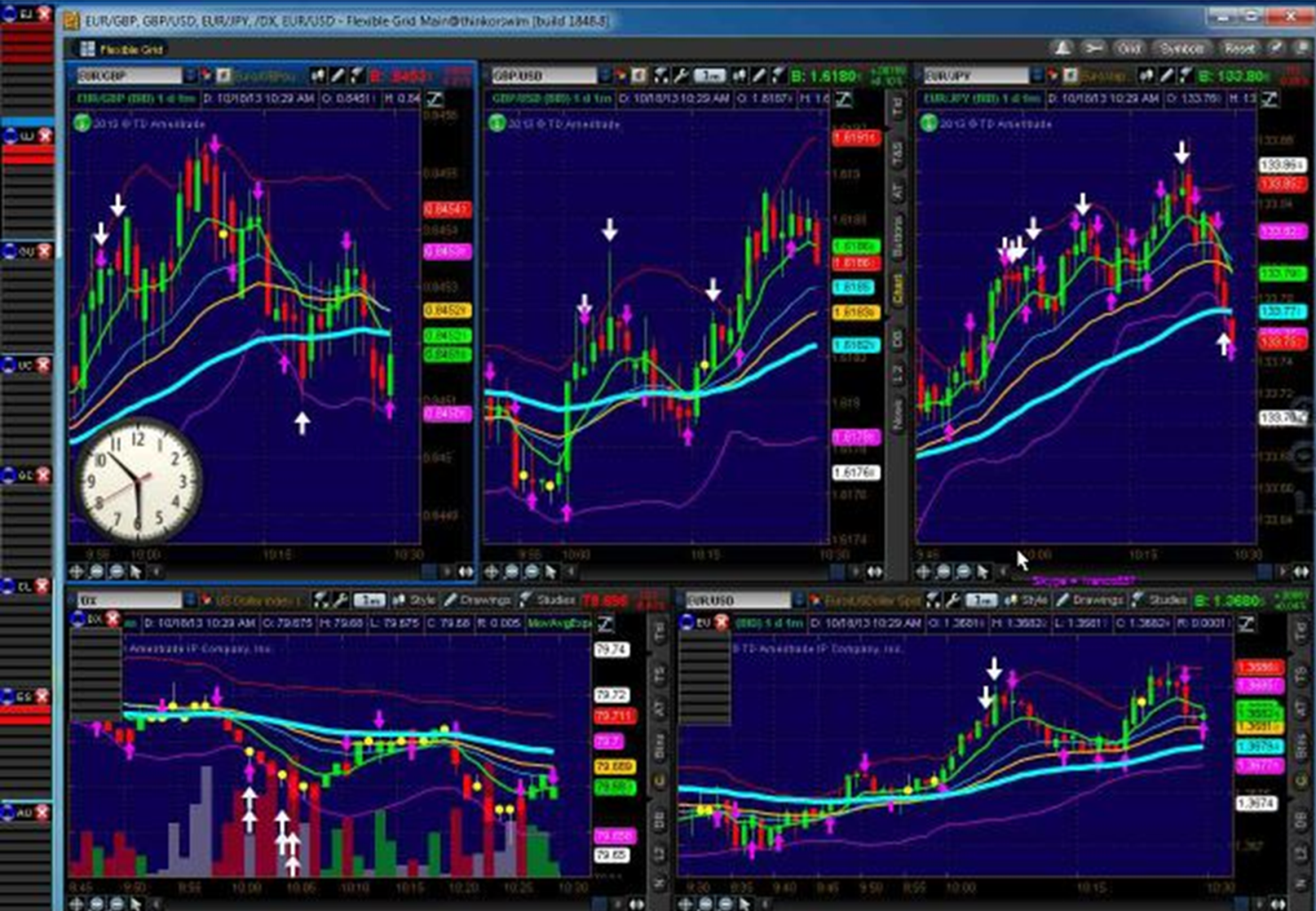Screen dimensions: 1316x911
Task: Open Studies menu on the EUR/USD chart
Action: coord(1160,600)
